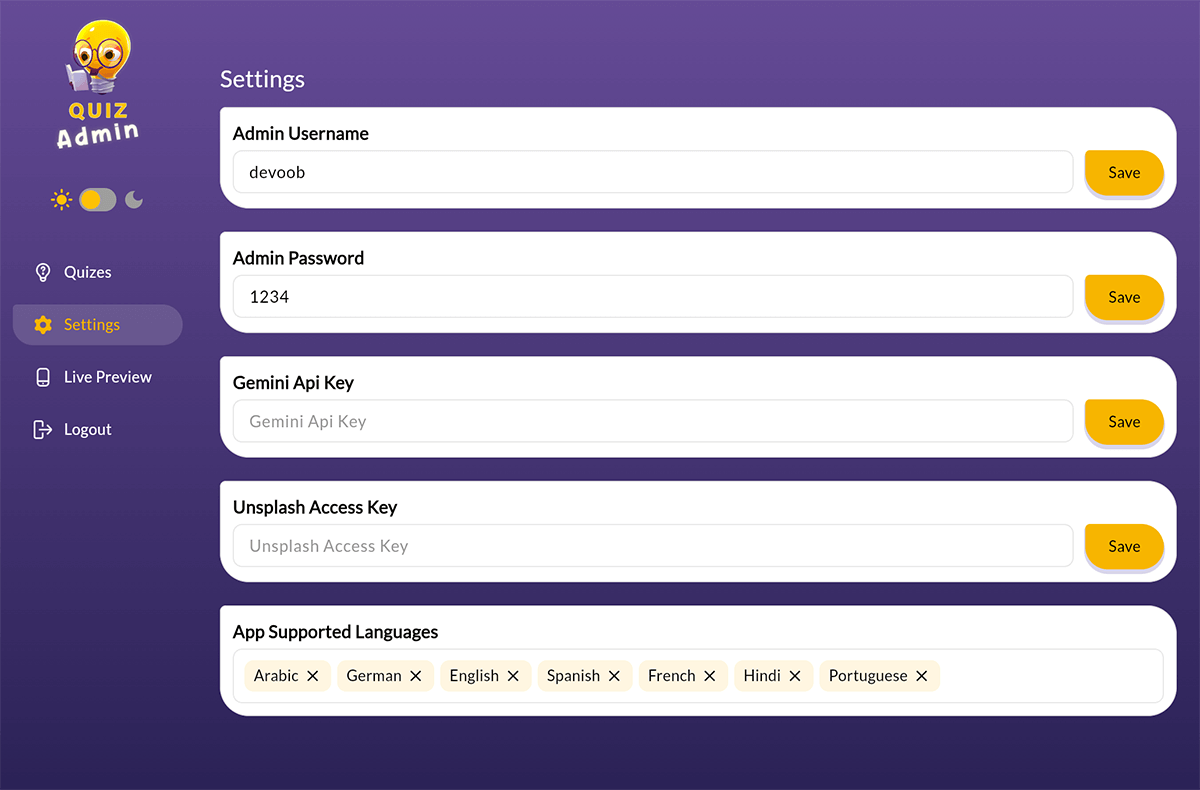This screenshot has height=790, width=1200.
Task: Remove the Arabic language tag
Action: [x=313, y=676]
